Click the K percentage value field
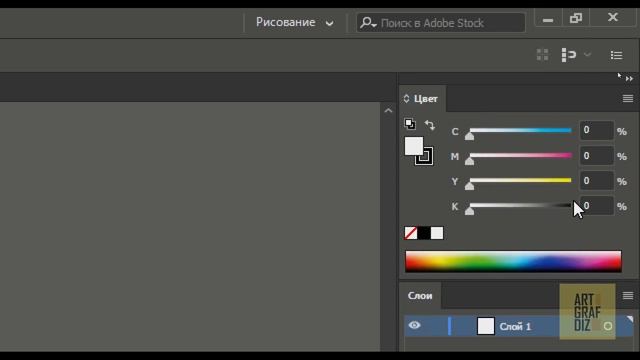This screenshot has width=640, height=360. coord(597,206)
